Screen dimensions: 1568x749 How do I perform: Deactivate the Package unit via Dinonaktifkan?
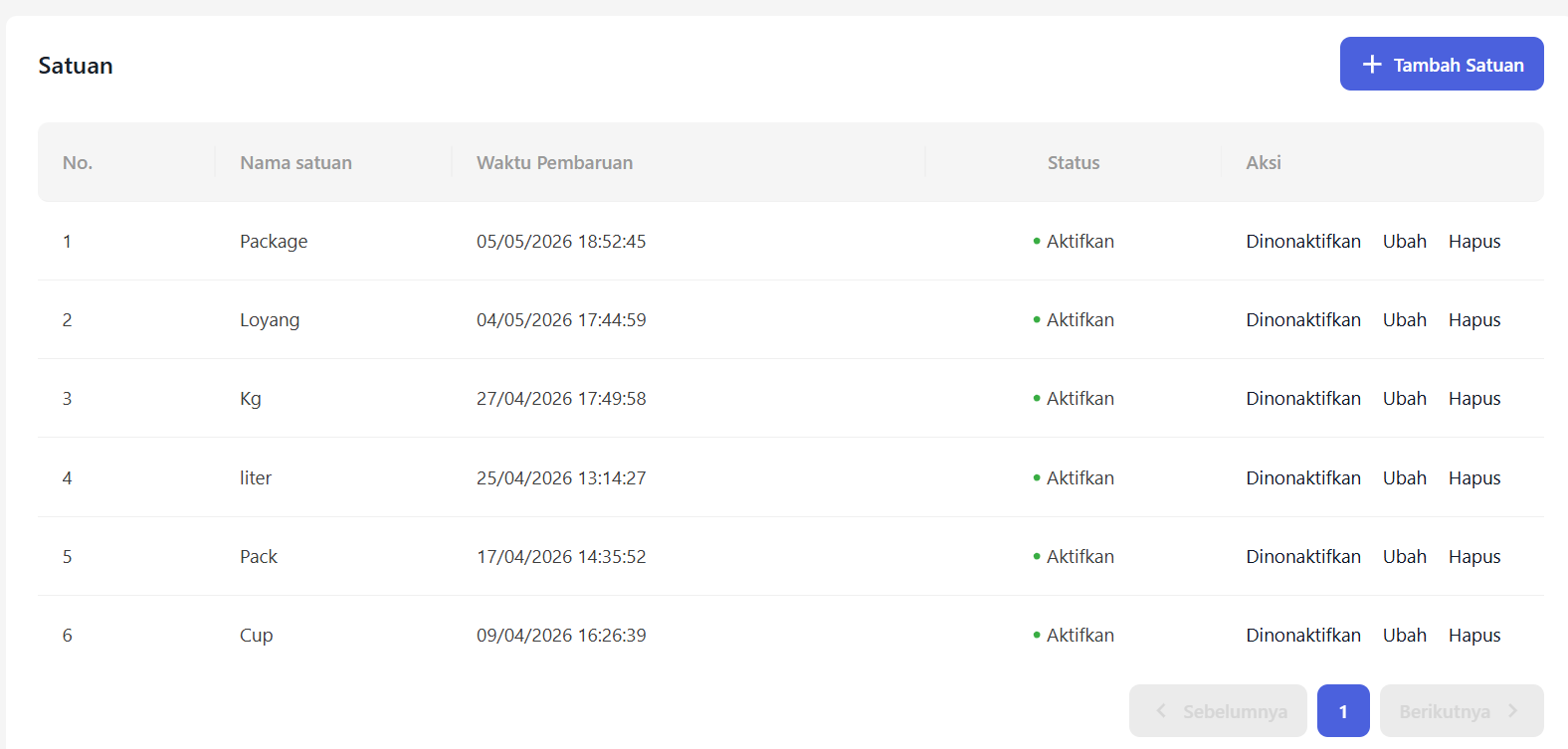(1303, 241)
